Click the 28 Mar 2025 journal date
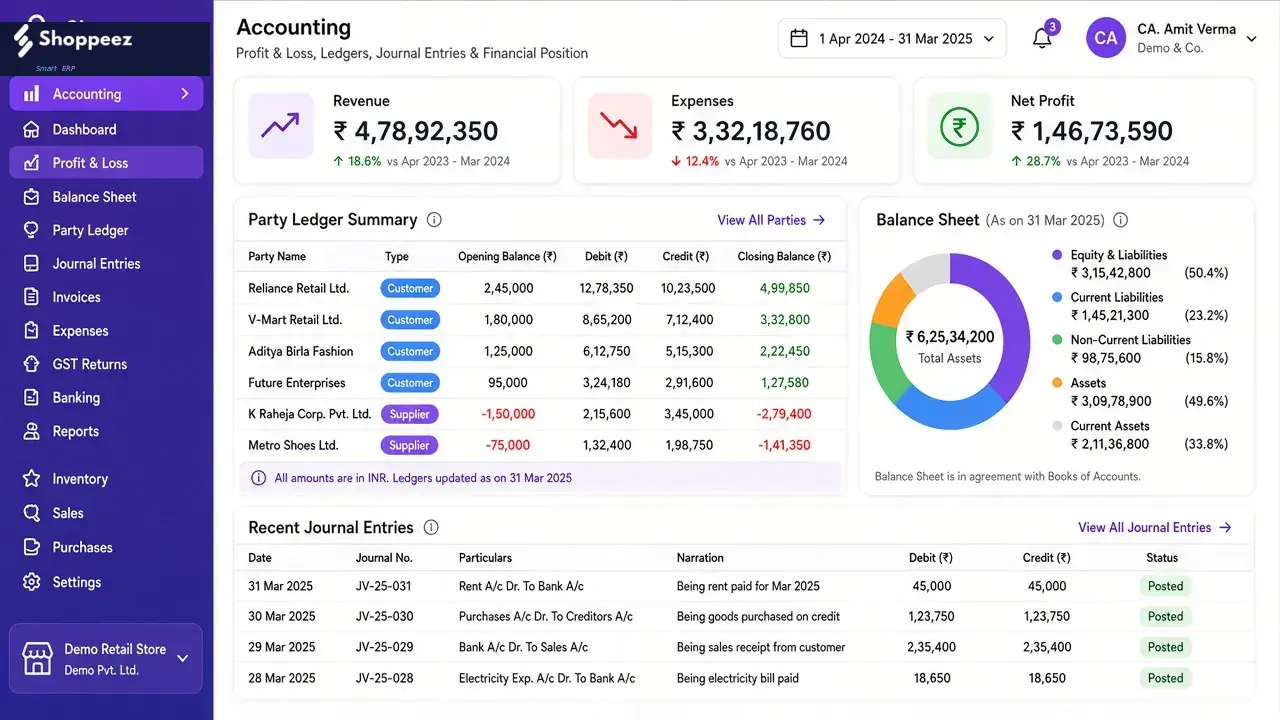This screenshot has height=720, width=1280. [281, 678]
